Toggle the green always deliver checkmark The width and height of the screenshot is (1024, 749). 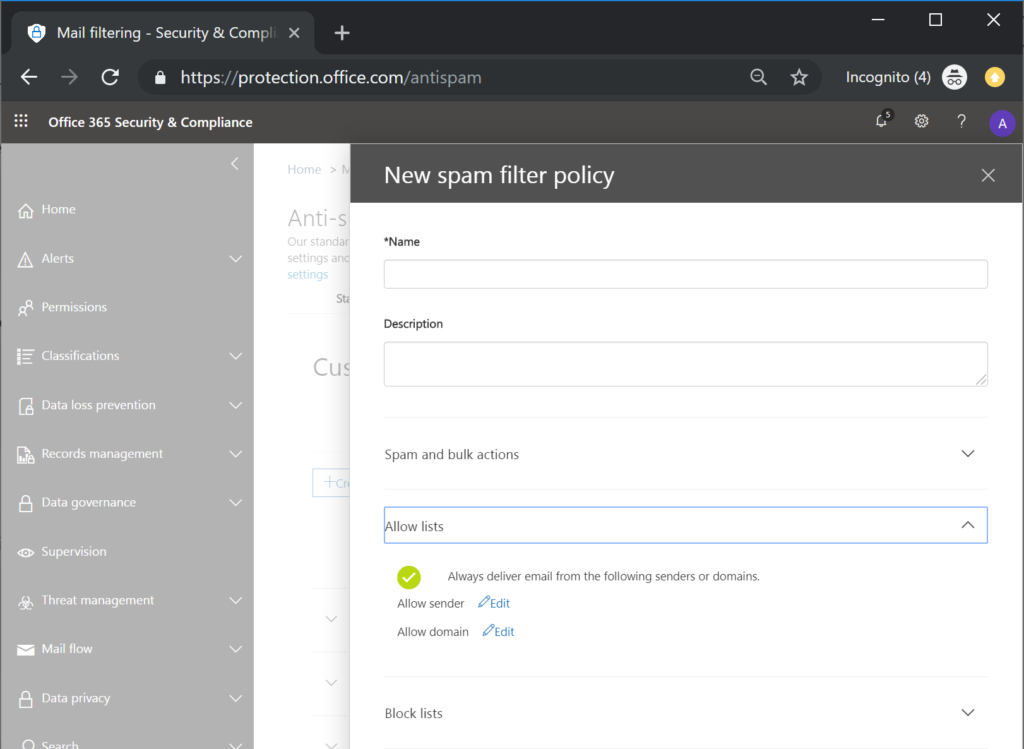point(409,577)
